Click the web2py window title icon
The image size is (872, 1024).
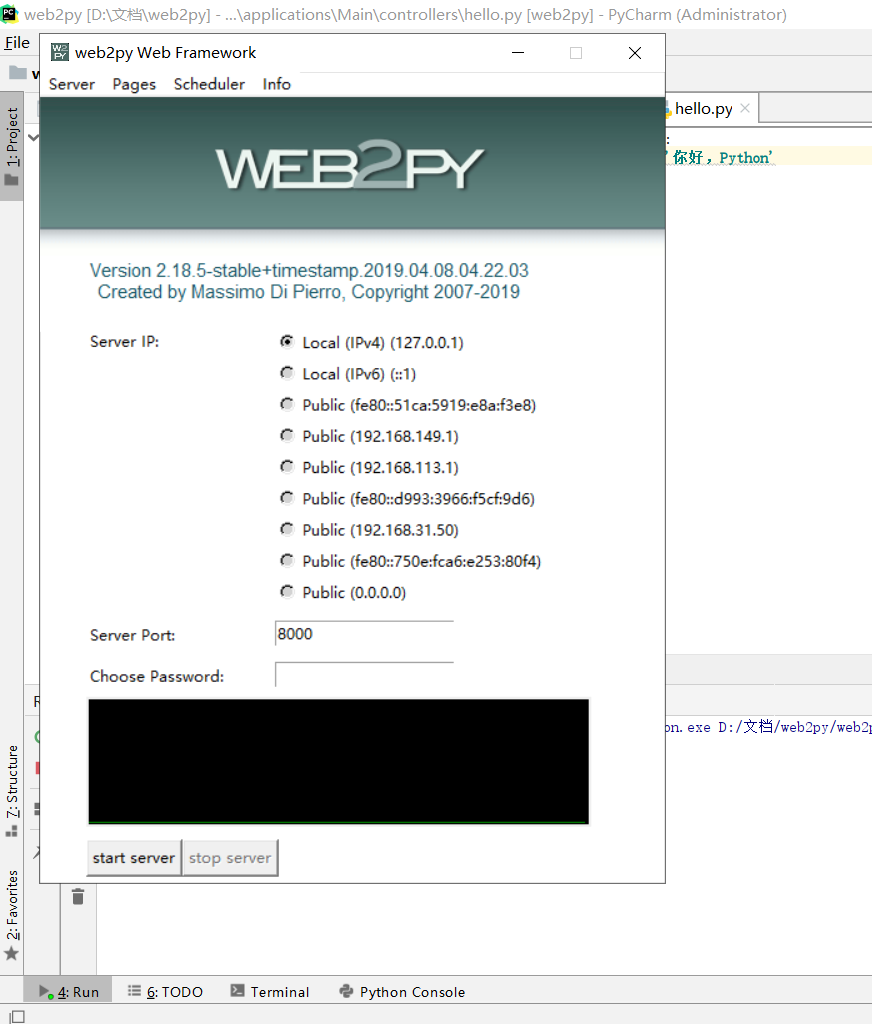point(60,53)
